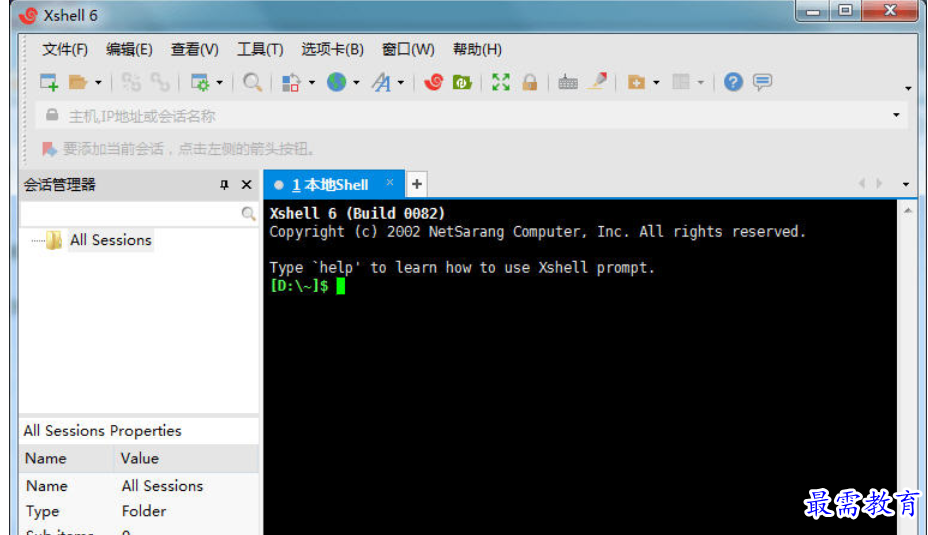Maximize the Xshell 6 window
This screenshot has width=928, height=535.
point(845,11)
